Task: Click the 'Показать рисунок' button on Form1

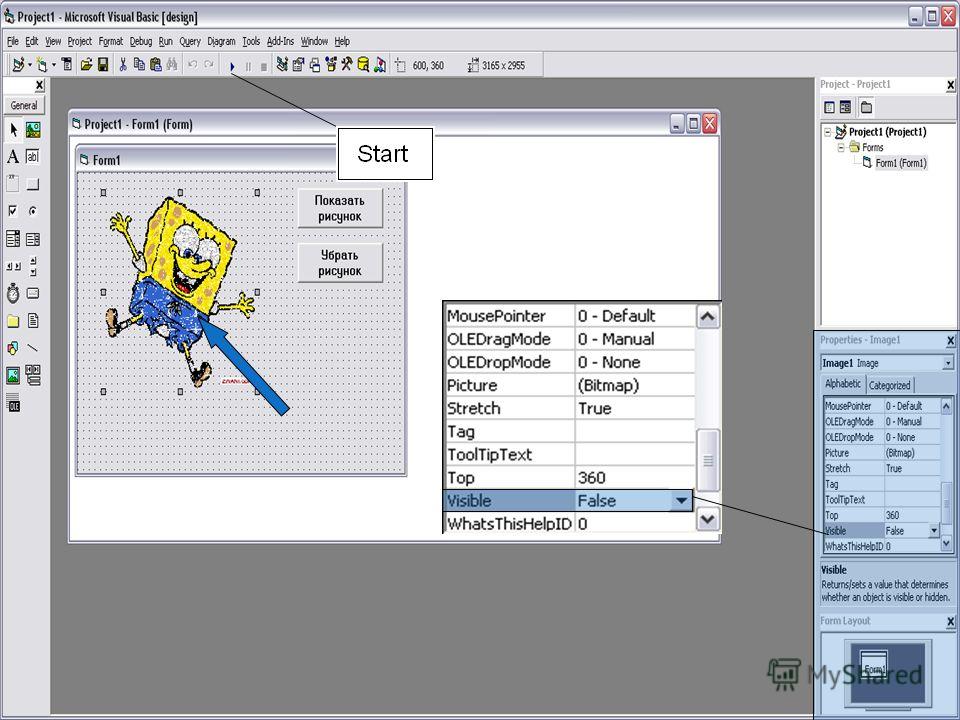Action: [340, 208]
